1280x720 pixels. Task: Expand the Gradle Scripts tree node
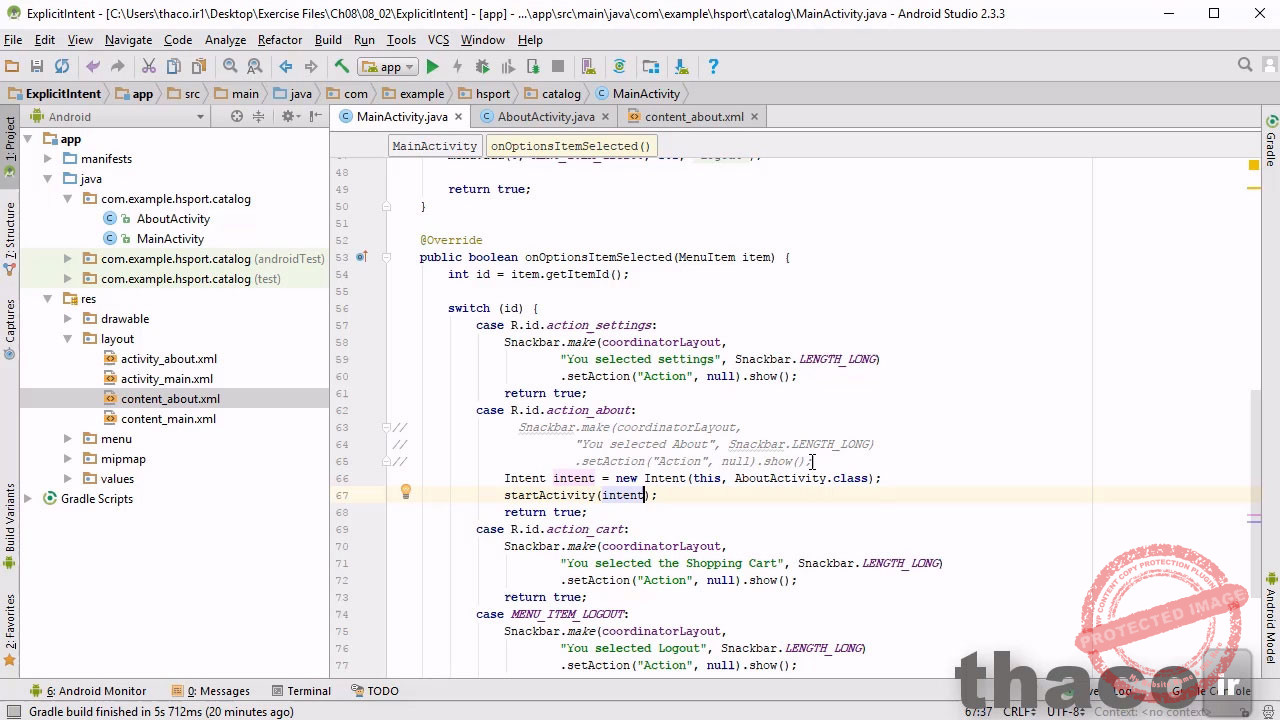click(x=28, y=499)
